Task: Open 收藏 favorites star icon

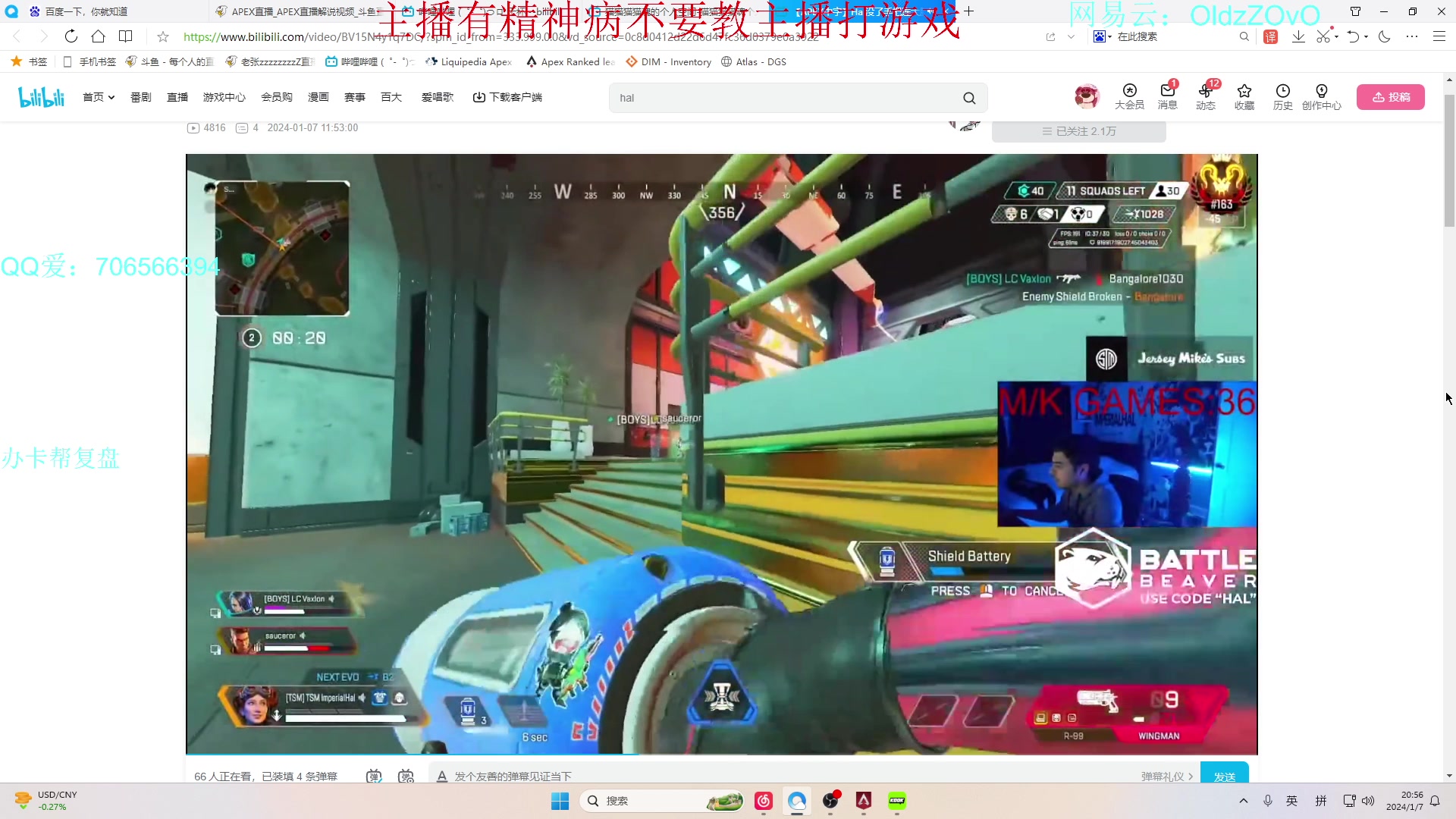Action: [1244, 97]
